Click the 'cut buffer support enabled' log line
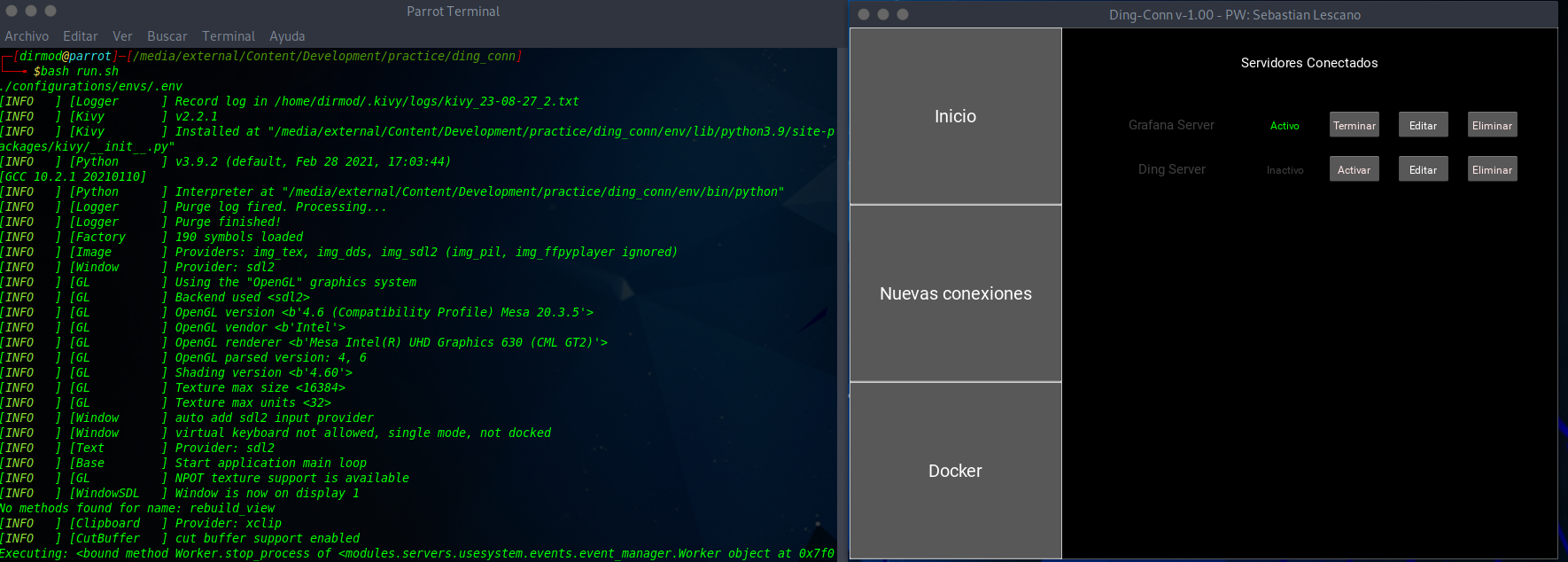 click(268, 538)
